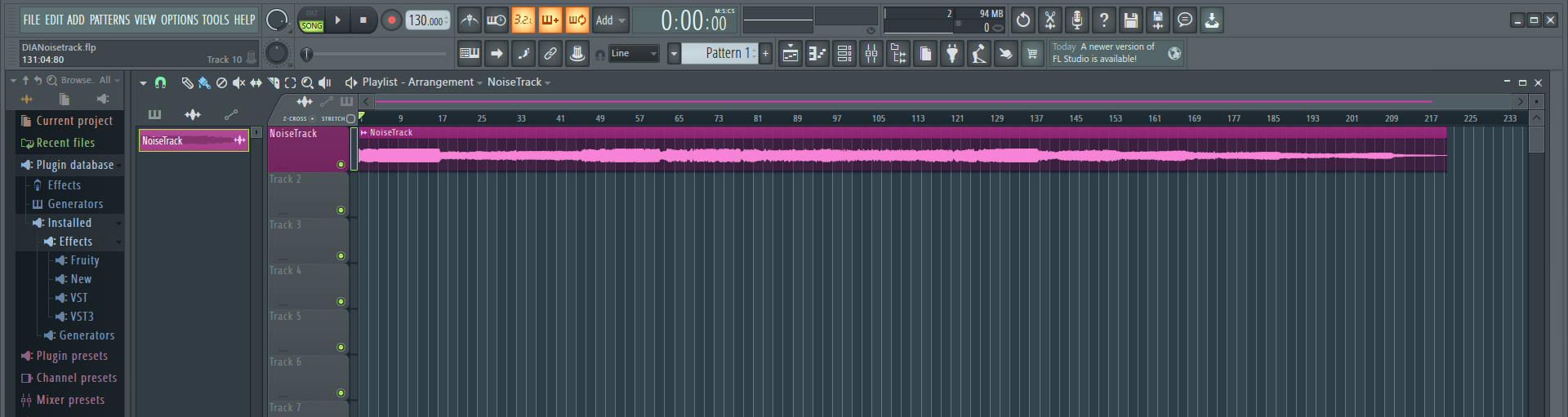Select the playlist Mute tool
1568x417 pixels.
238,82
